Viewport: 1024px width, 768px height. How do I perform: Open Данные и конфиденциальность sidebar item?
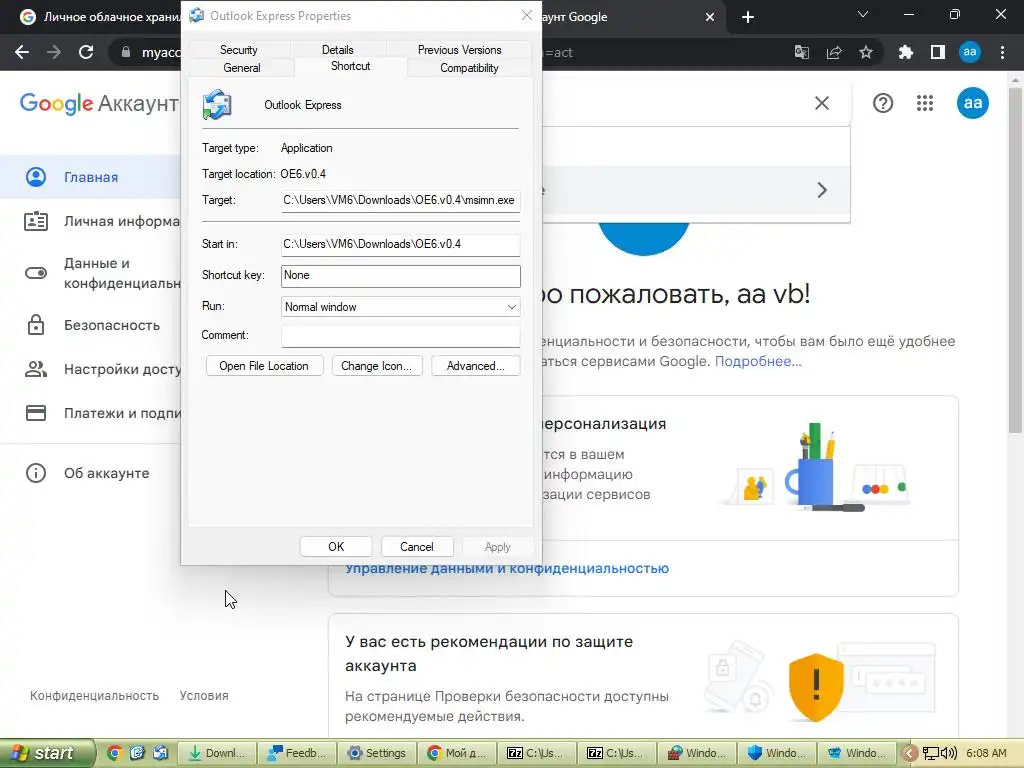point(90,273)
